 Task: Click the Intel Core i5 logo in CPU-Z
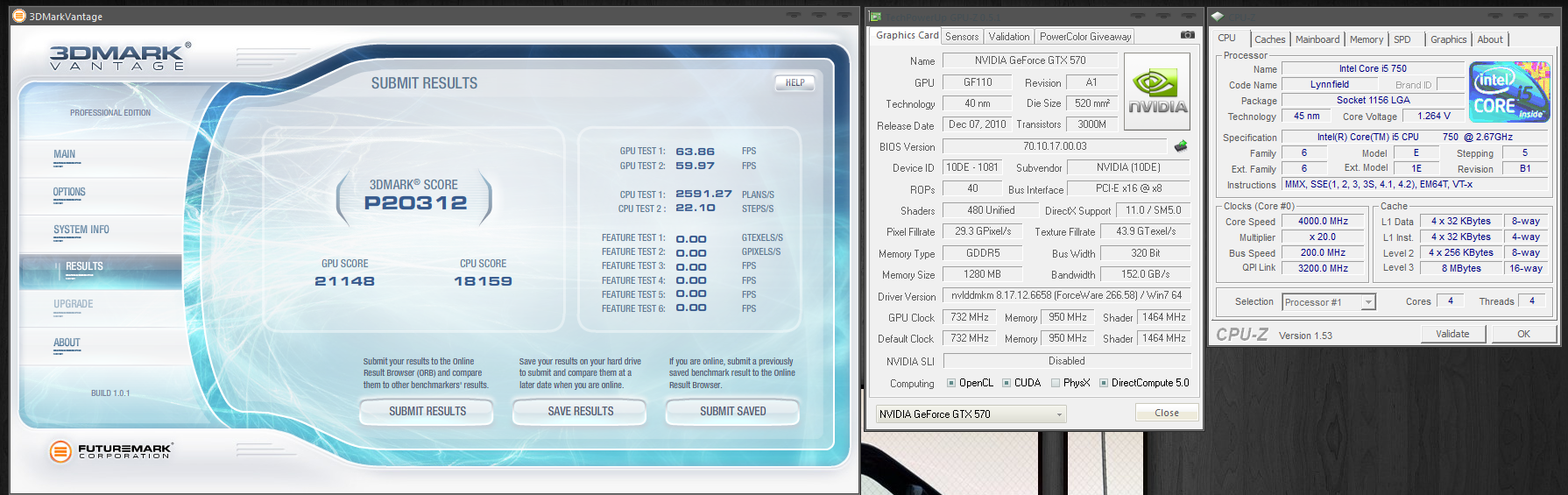pyautogui.click(x=1509, y=92)
